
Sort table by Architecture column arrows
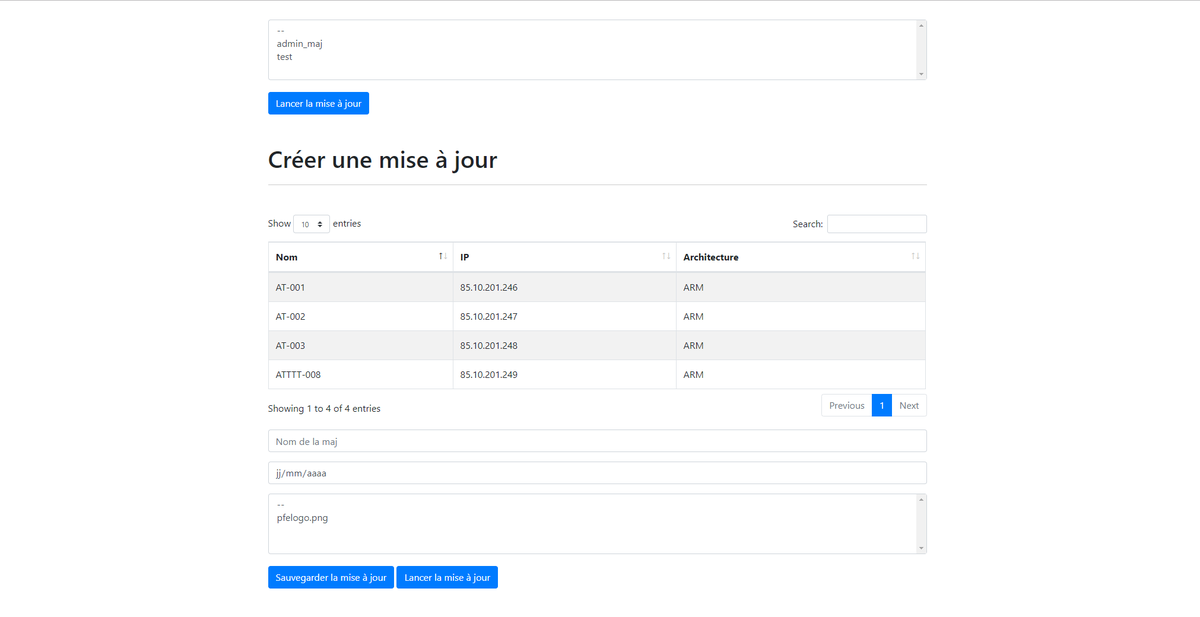click(914, 257)
